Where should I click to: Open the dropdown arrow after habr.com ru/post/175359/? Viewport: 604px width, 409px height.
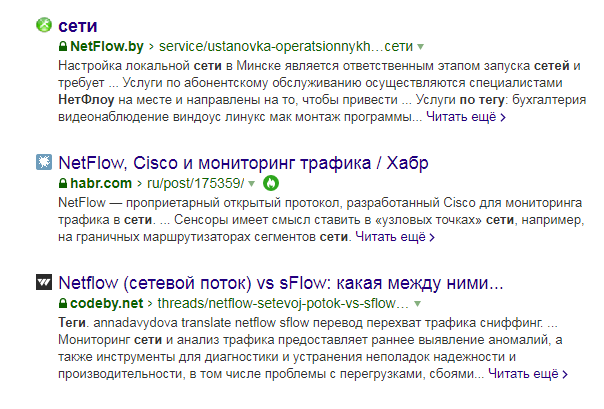[252, 184]
